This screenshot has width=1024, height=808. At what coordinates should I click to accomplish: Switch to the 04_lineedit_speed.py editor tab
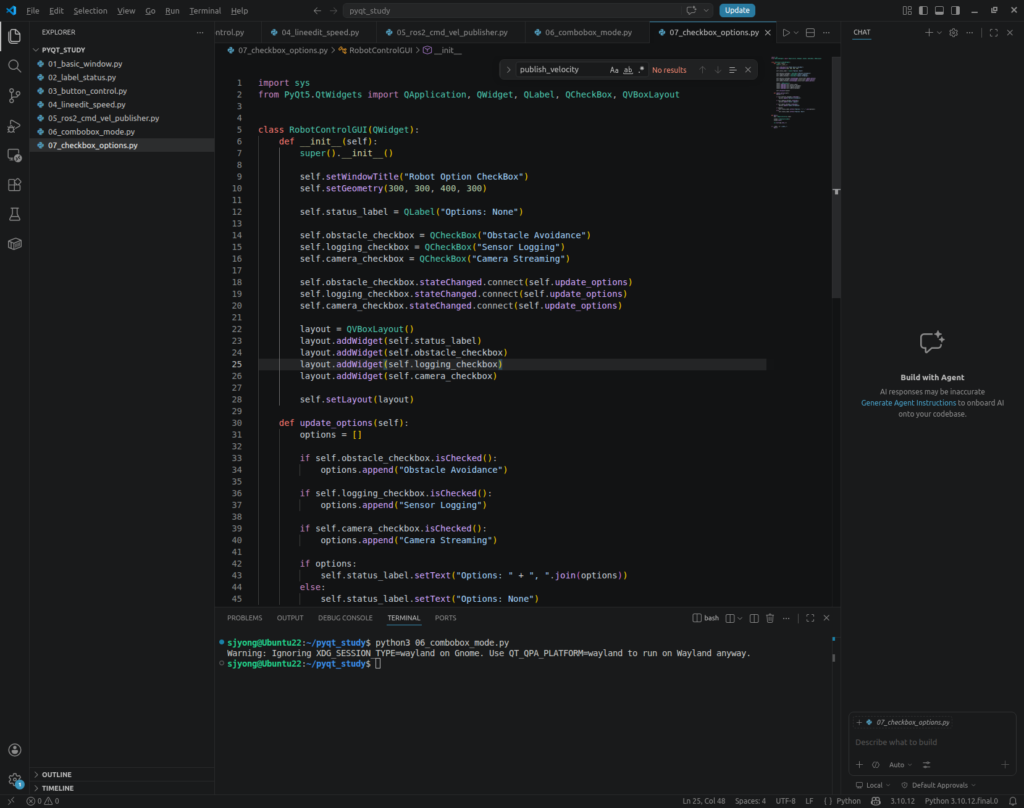[319, 33]
